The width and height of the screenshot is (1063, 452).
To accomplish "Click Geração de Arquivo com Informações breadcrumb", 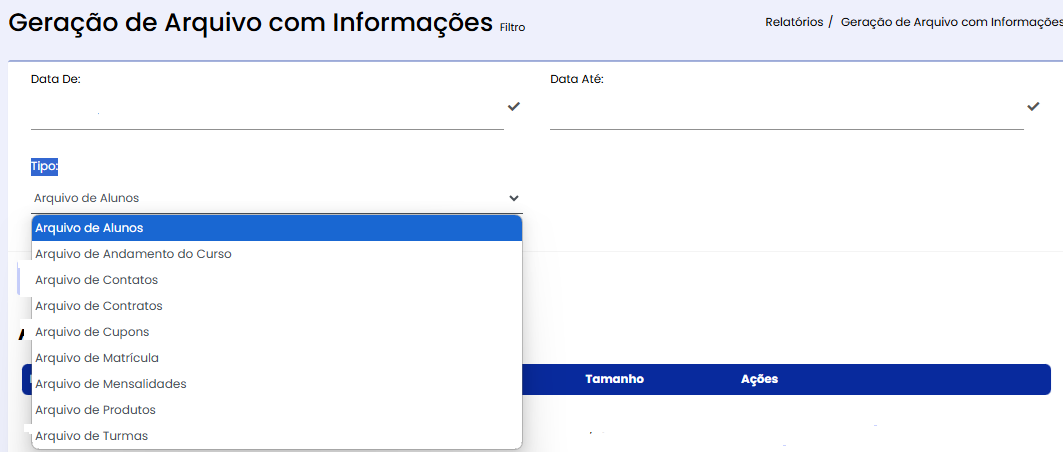I will click(952, 22).
